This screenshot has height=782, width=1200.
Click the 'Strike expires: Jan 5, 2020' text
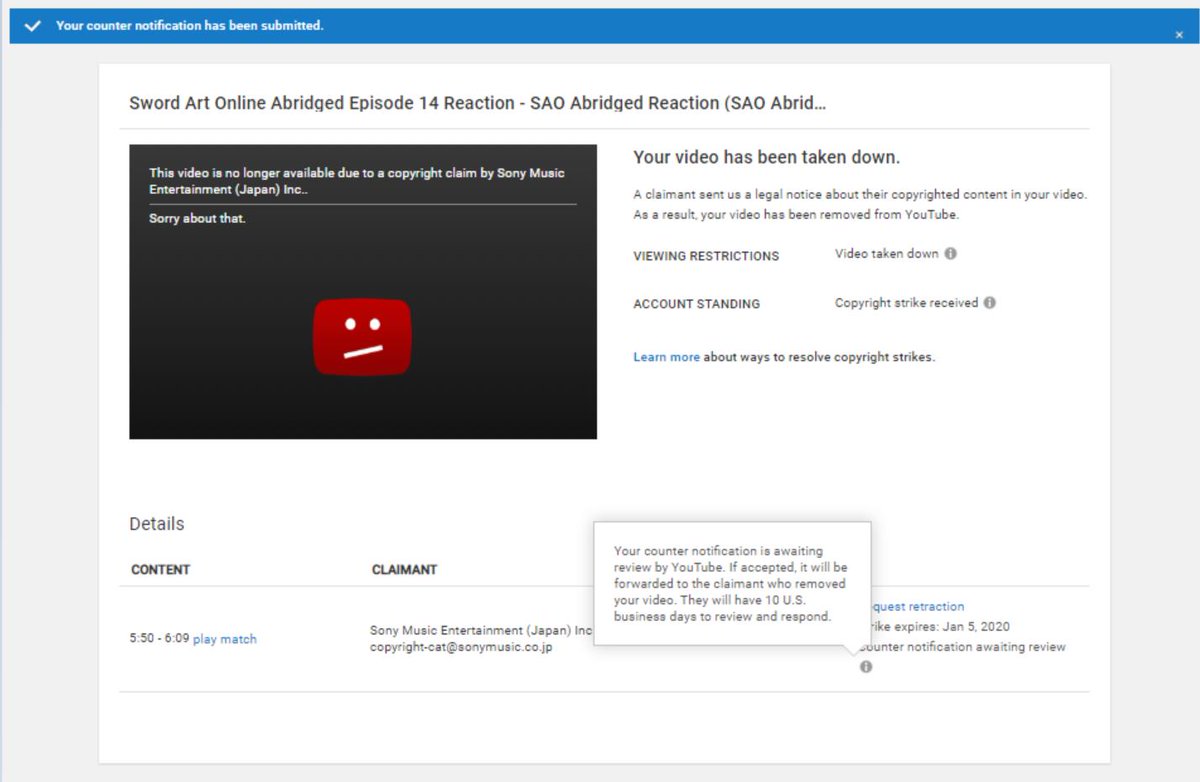pos(940,627)
